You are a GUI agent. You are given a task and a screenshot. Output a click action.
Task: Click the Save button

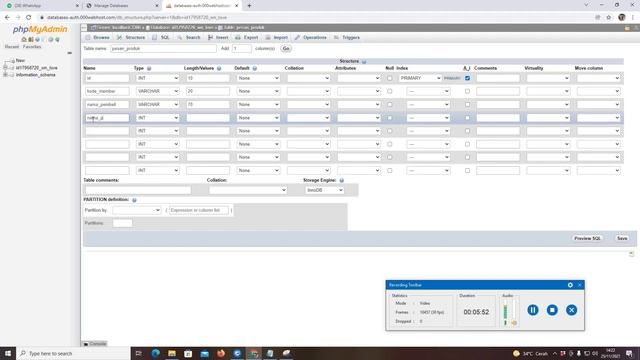point(622,238)
